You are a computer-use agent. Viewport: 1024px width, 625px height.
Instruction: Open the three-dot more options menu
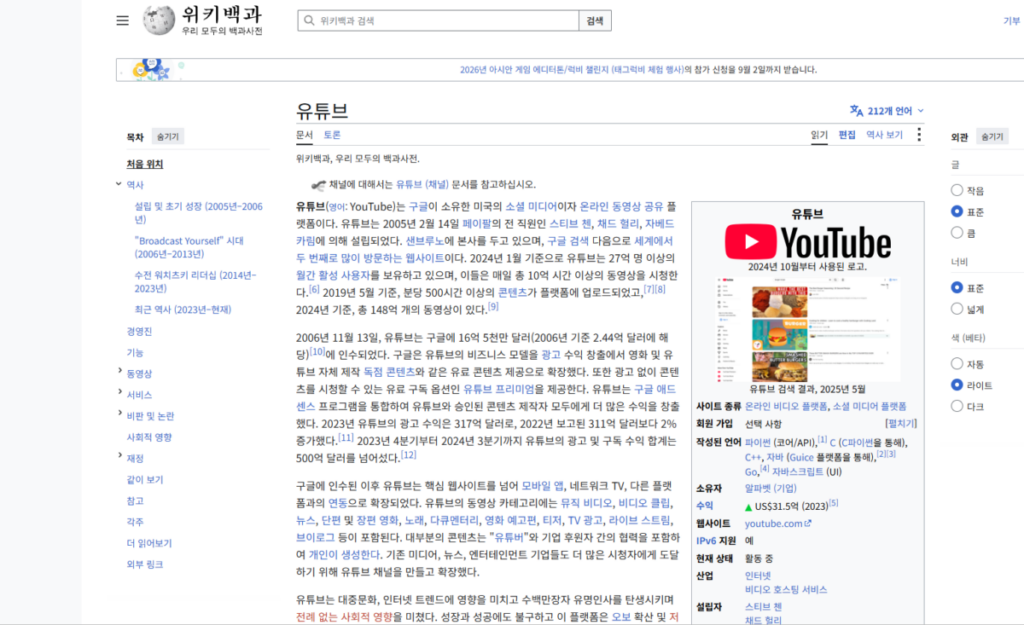[x=919, y=135]
